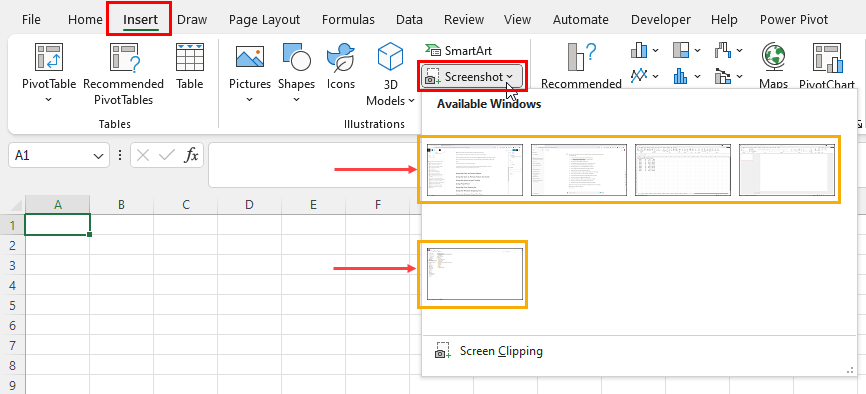This screenshot has height=394, width=866.
Task: Expand the PivotTable dropdown arrow
Action: [48, 100]
